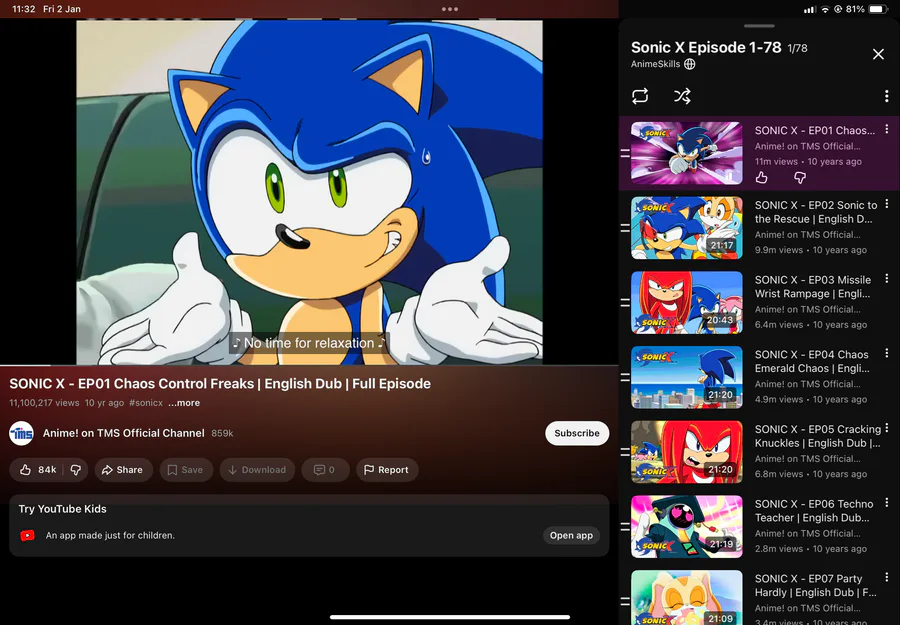Click playlist panel drag handle
Screen dimensions: 900x625
click(759, 26)
